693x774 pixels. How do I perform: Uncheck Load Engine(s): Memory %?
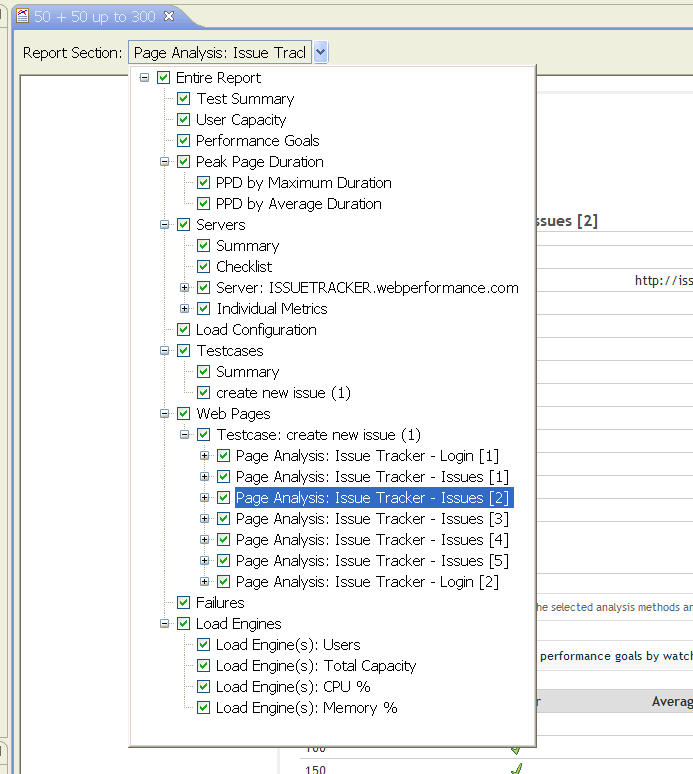(x=203, y=707)
